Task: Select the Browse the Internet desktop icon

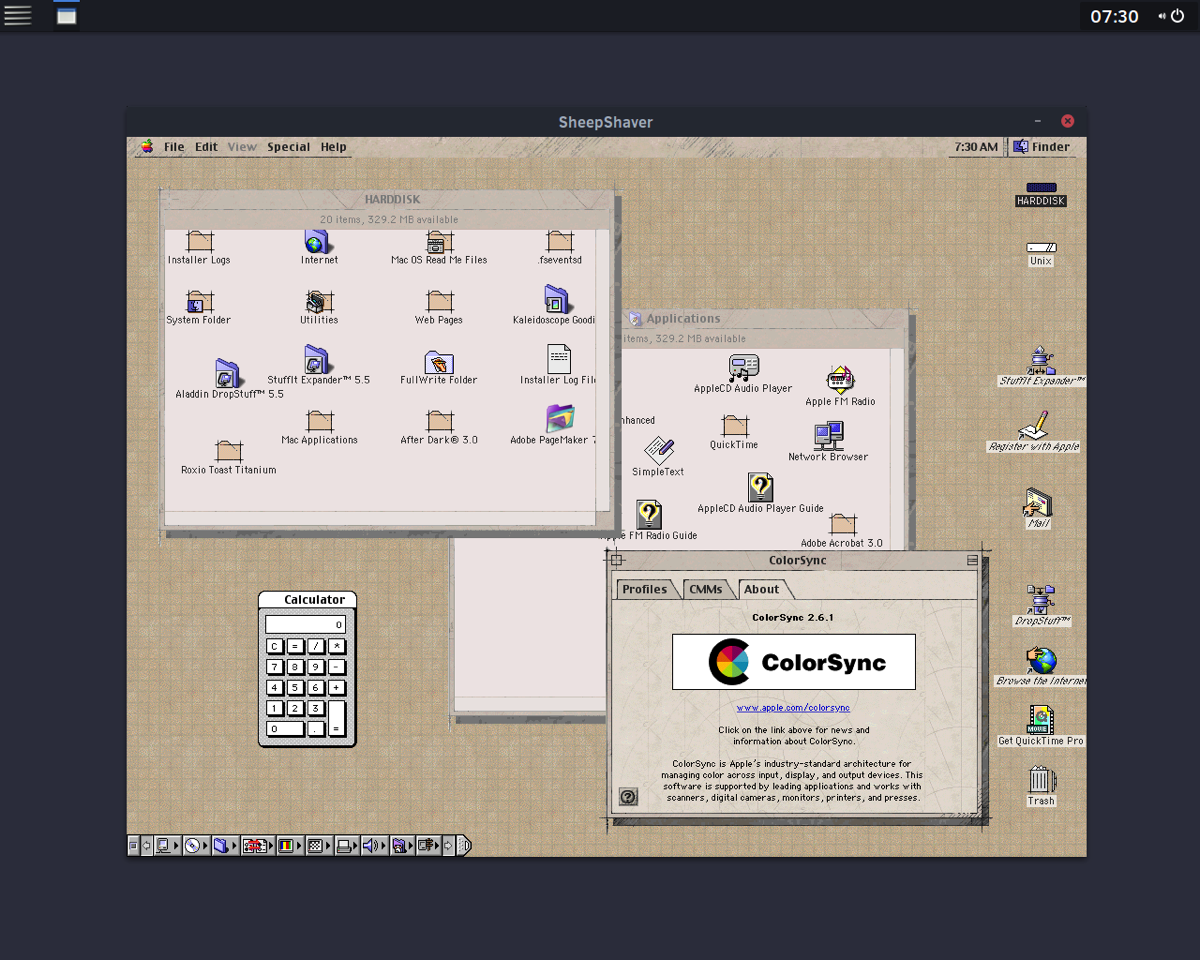Action: (x=1041, y=660)
